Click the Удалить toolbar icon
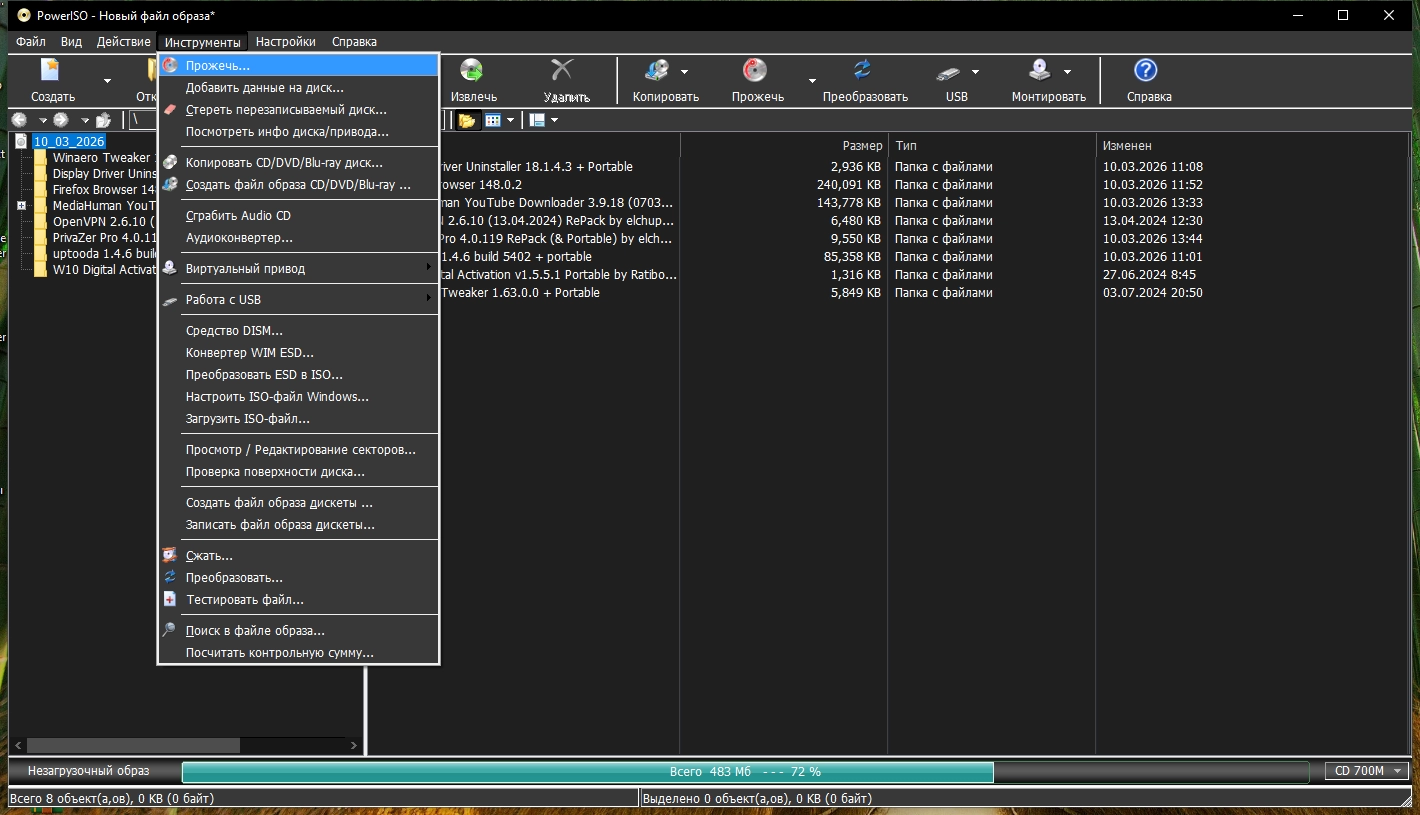Viewport: 1420px width, 815px height. pos(563,71)
